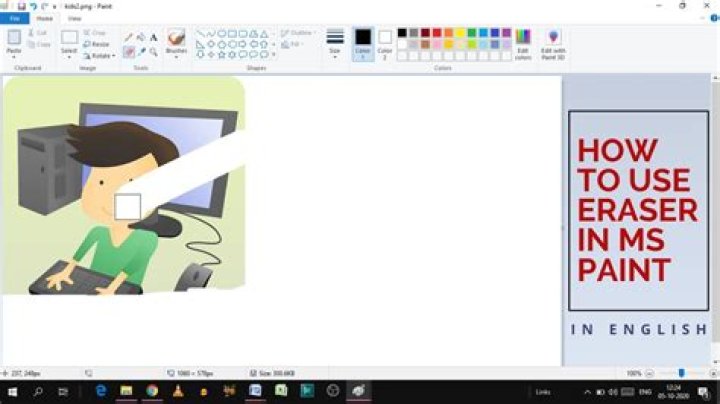Switch to the View tab
Viewport: 720px width, 404px height.
click(x=75, y=18)
